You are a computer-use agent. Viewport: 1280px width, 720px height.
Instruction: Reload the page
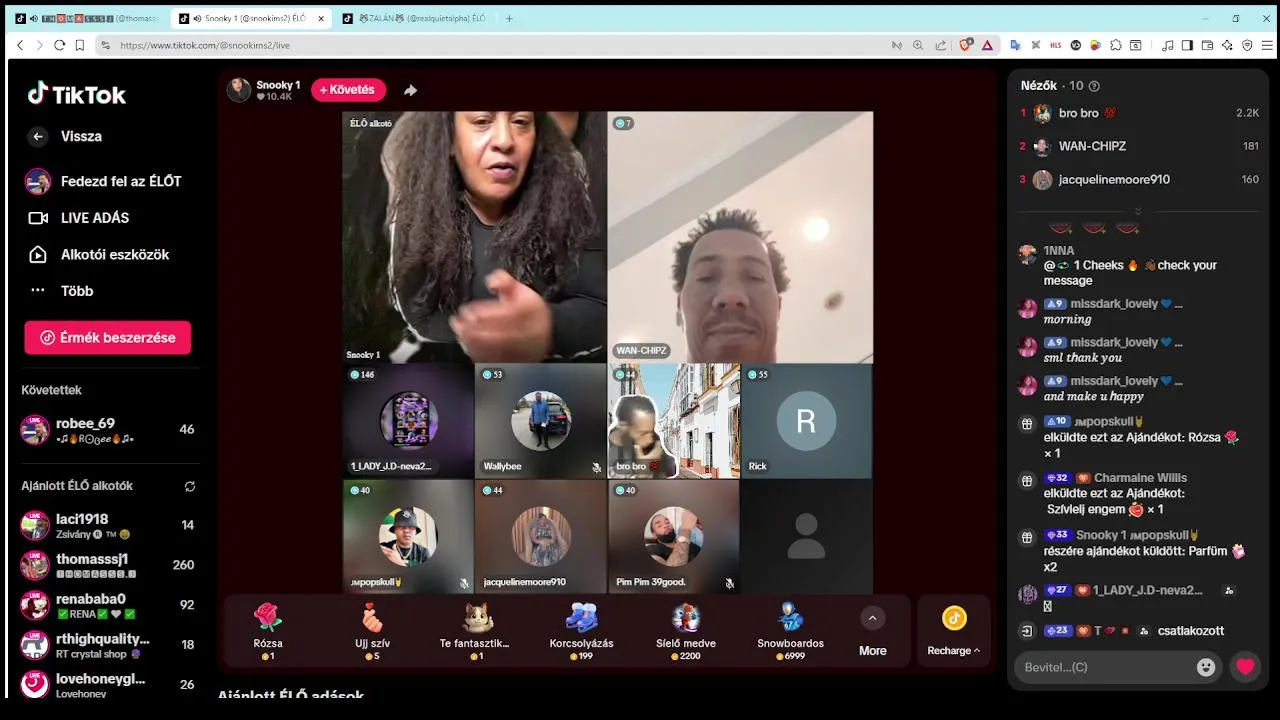pyautogui.click(x=60, y=45)
